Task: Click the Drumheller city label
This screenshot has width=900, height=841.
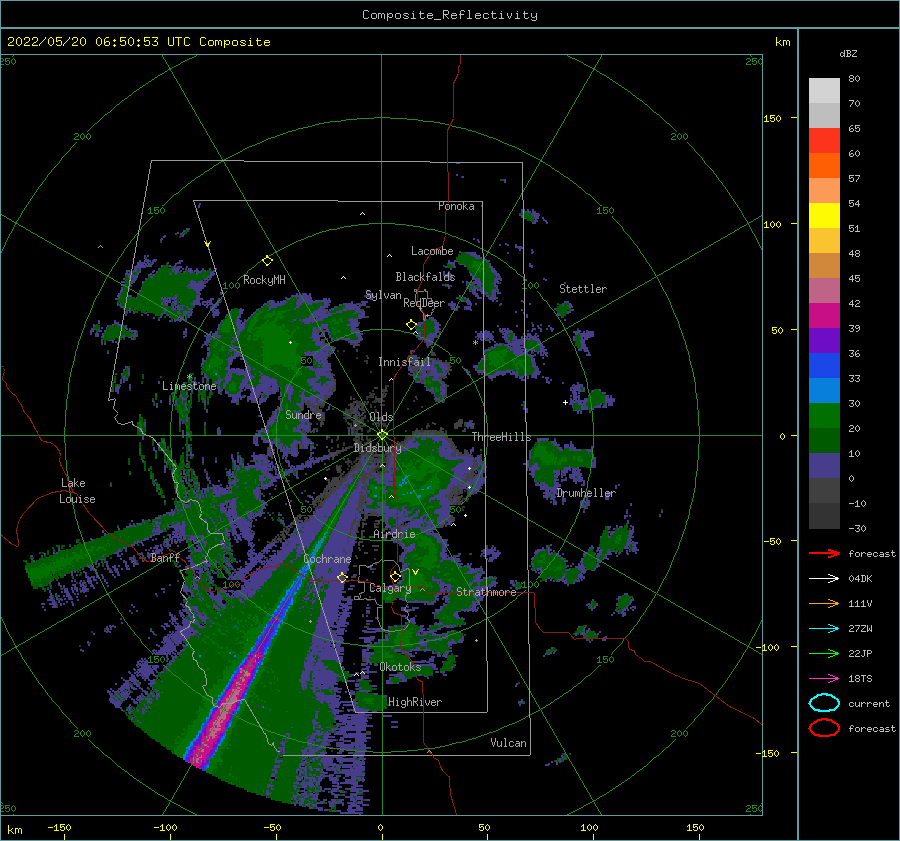Action: (586, 493)
